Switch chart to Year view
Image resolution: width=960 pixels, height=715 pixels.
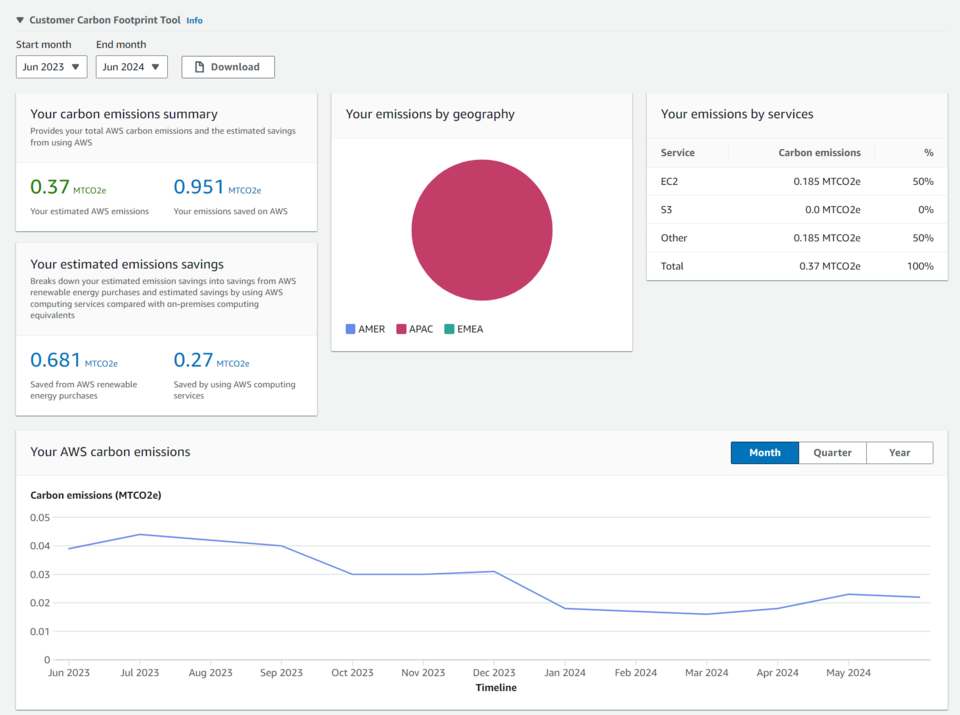click(x=899, y=452)
